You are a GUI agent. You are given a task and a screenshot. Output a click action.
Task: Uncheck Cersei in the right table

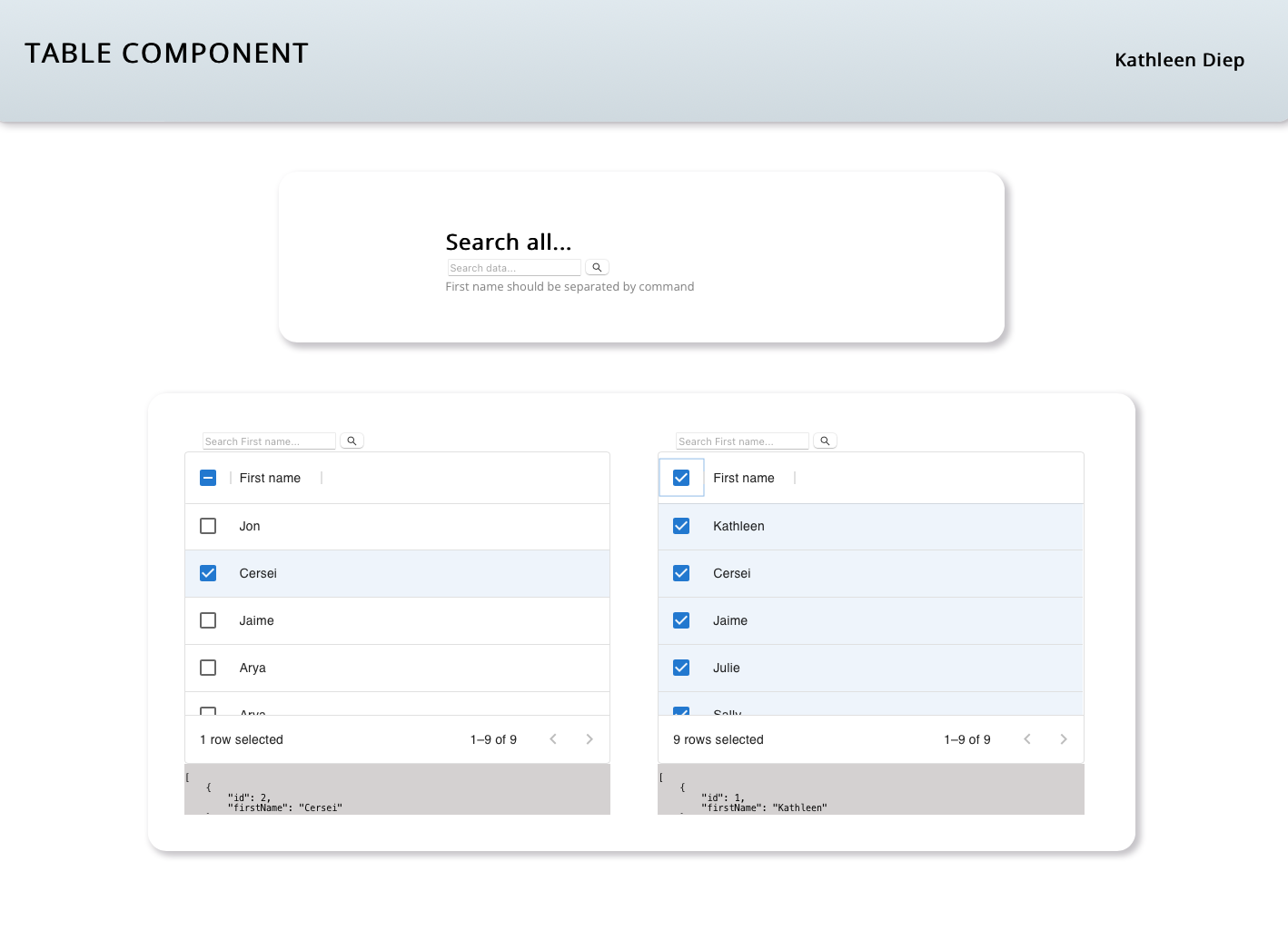tap(681, 573)
